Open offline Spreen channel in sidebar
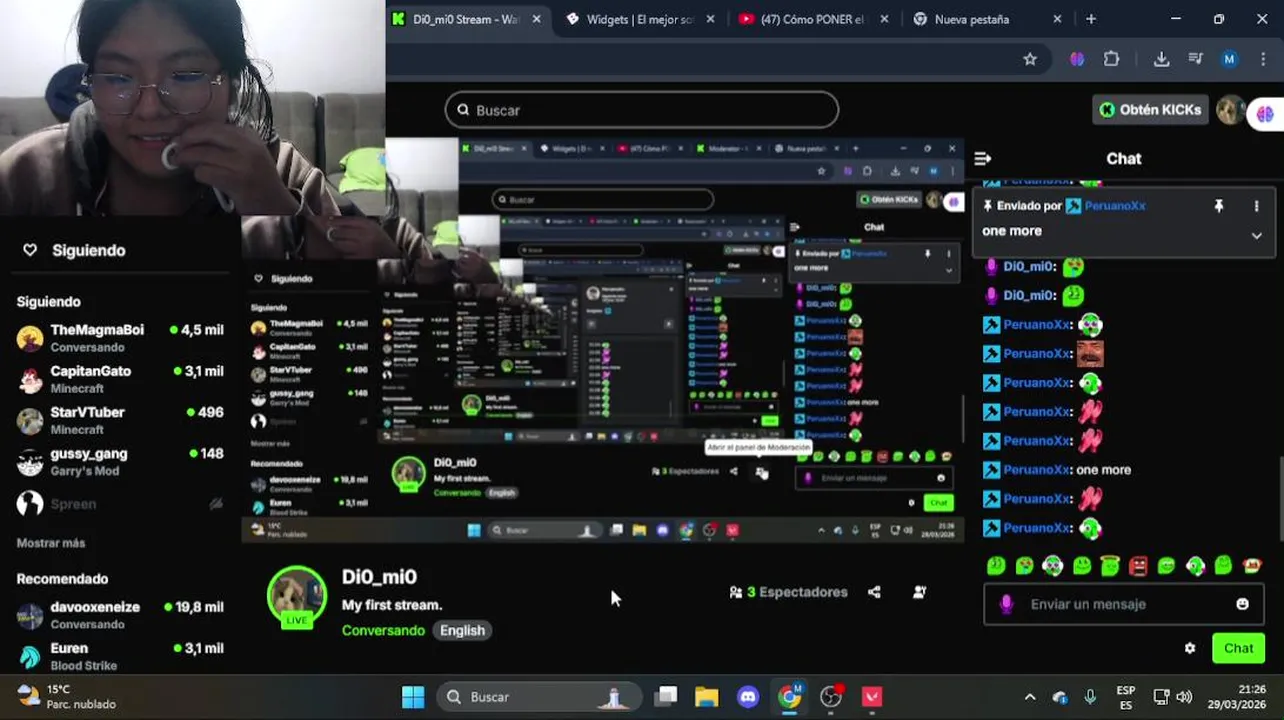1284x720 pixels. click(120, 504)
